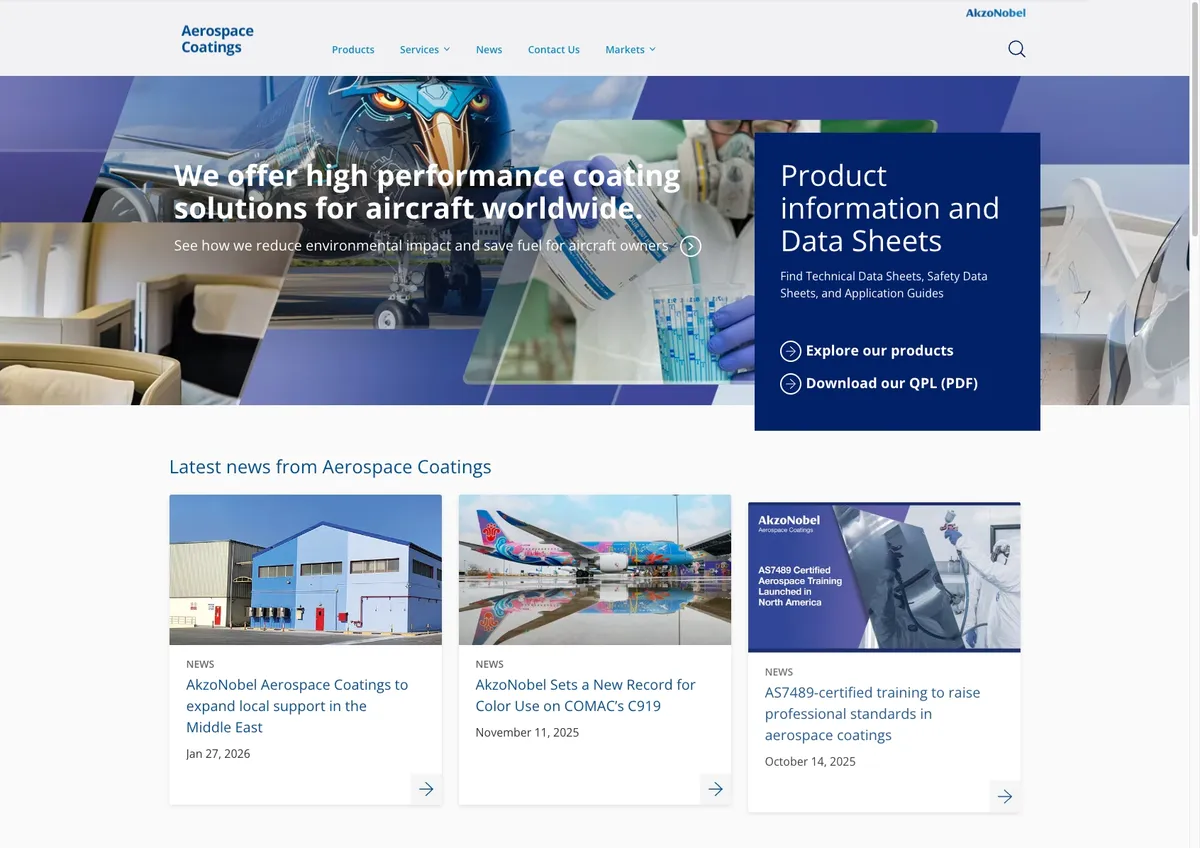This screenshot has width=1200, height=848.
Task: Click the 'October 14, 2025' date text
Action: (810, 762)
